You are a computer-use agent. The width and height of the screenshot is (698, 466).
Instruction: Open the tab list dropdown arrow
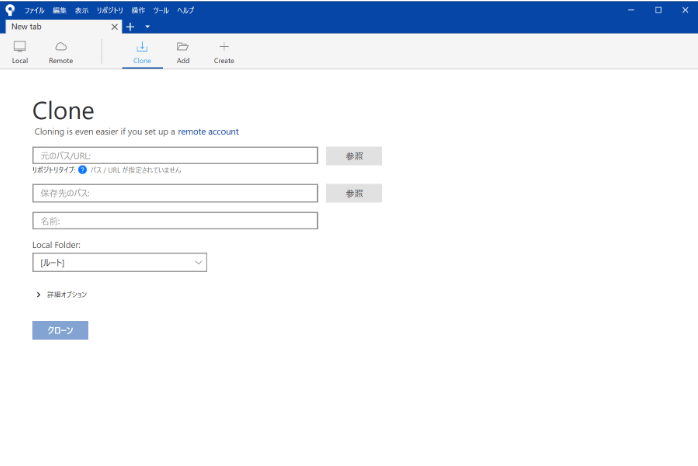(147, 26)
